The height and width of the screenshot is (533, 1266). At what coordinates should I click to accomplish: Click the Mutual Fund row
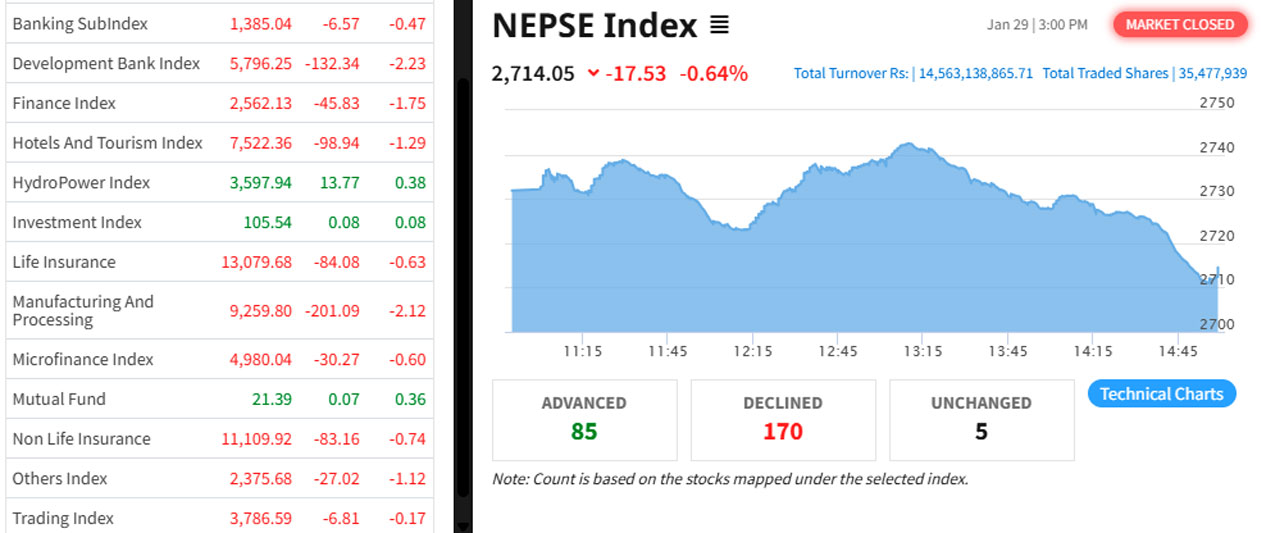(x=59, y=399)
